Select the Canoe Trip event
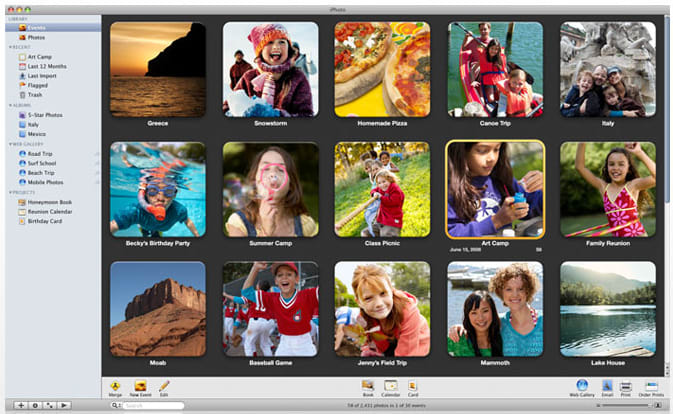 [x=495, y=70]
